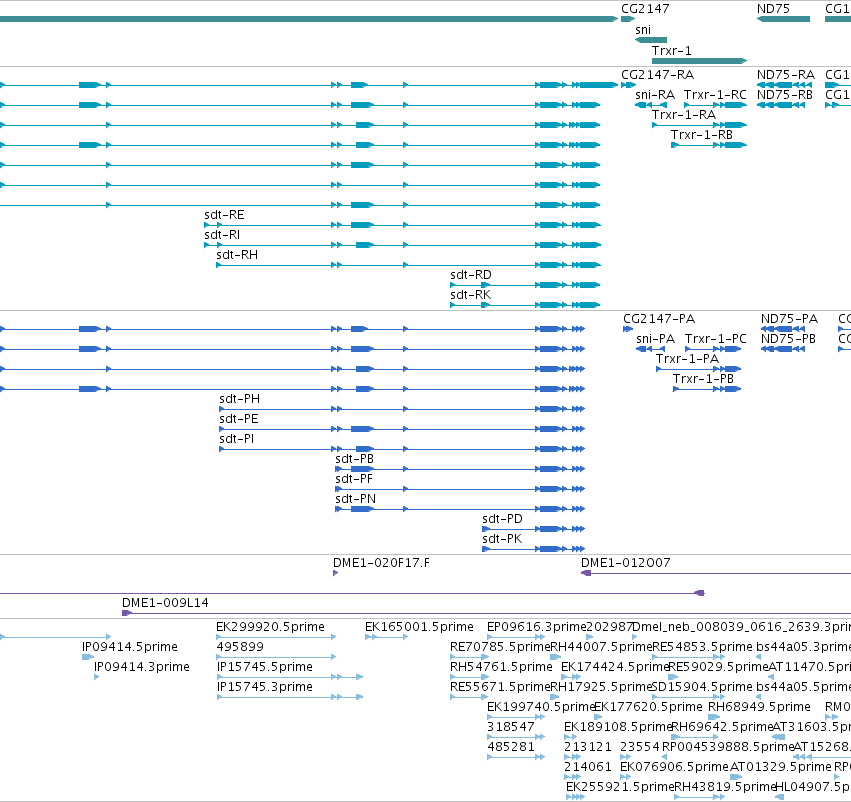Viewport: 851px width, 802px height.
Task: Open the sdt-PD protein label
Action: [x=503, y=519]
